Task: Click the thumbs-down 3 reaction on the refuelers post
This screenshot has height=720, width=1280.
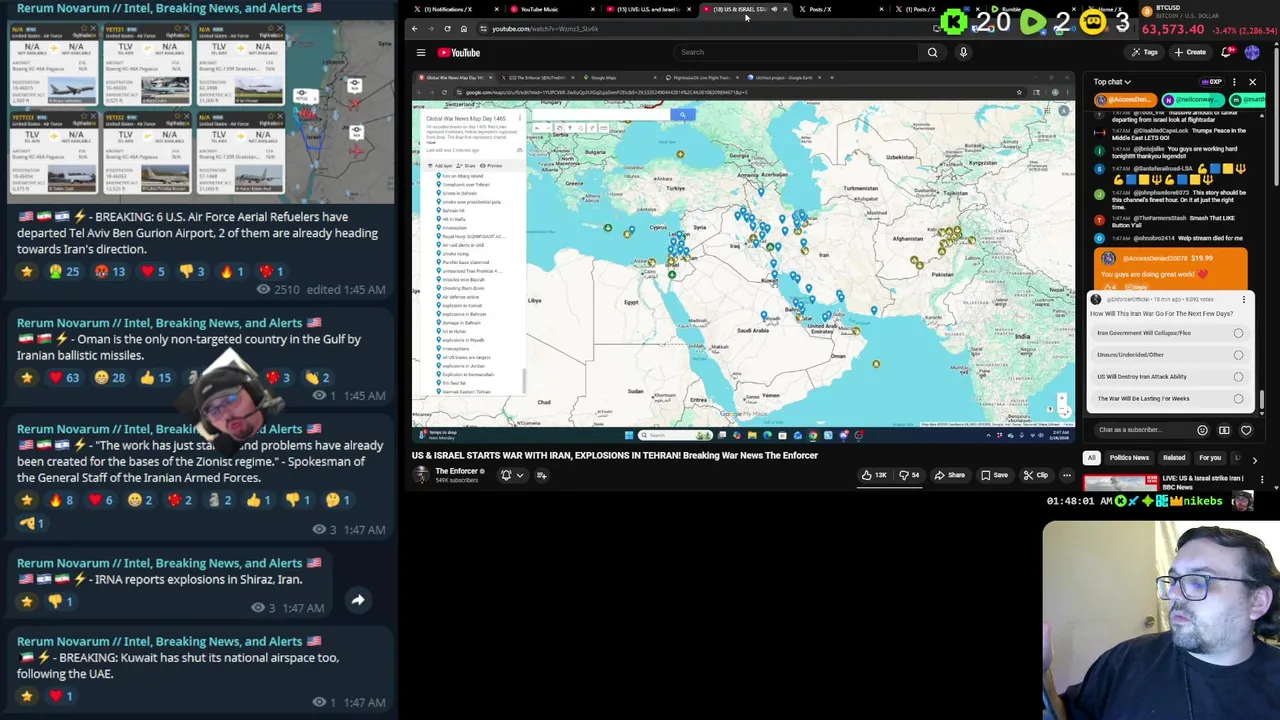Action: [192, 272]
